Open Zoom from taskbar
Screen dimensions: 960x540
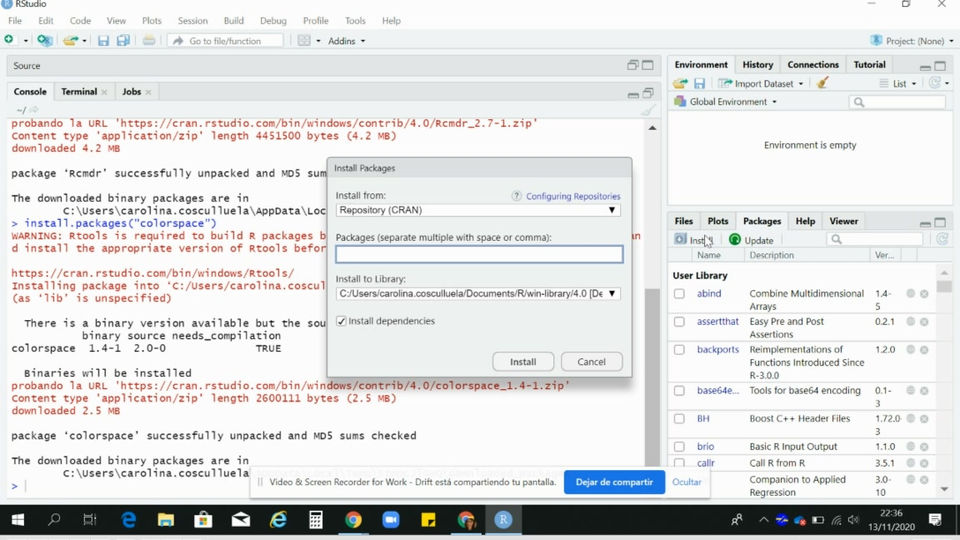pos(391,520)
